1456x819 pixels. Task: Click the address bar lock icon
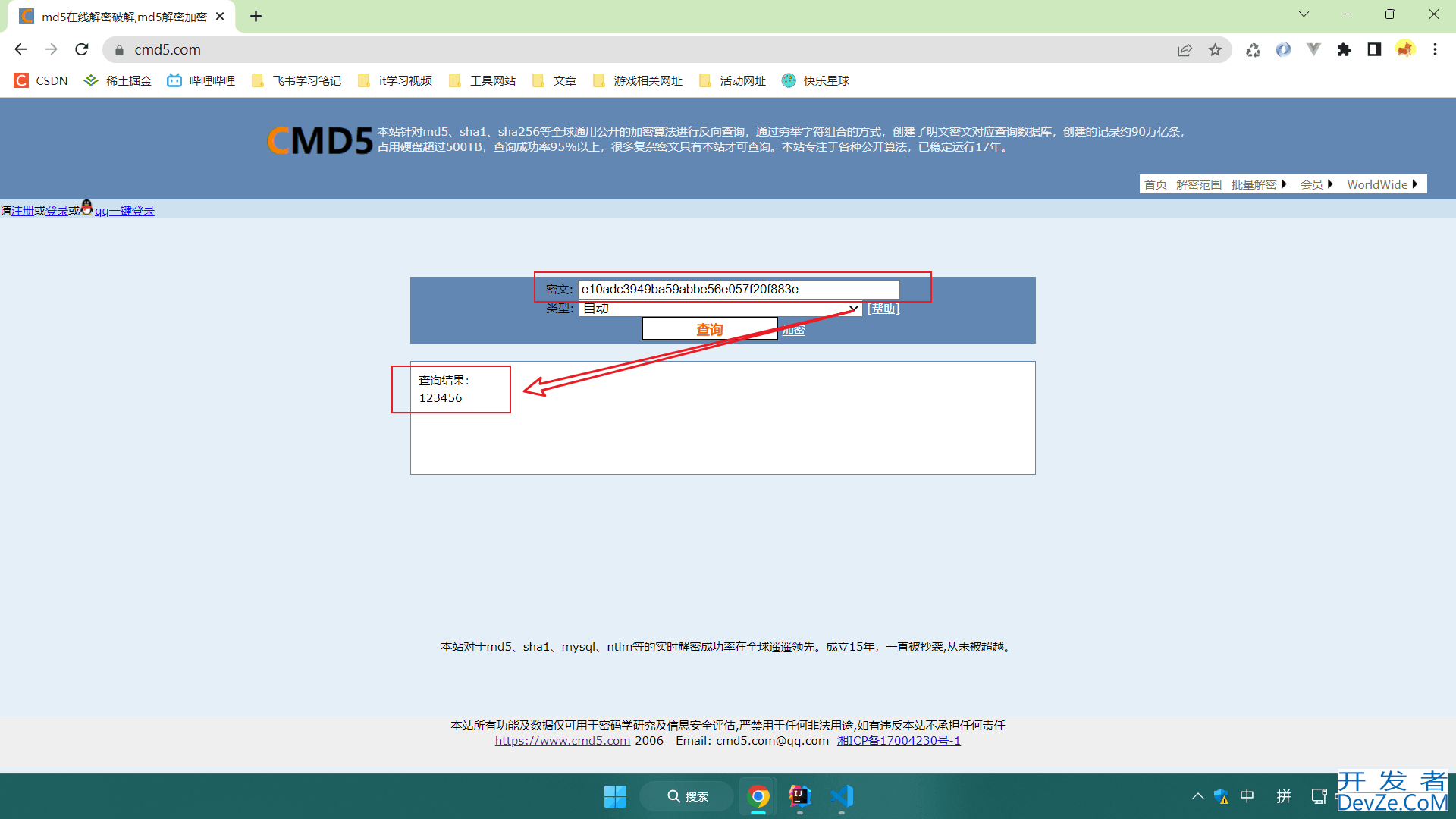[x=119, y=50]
